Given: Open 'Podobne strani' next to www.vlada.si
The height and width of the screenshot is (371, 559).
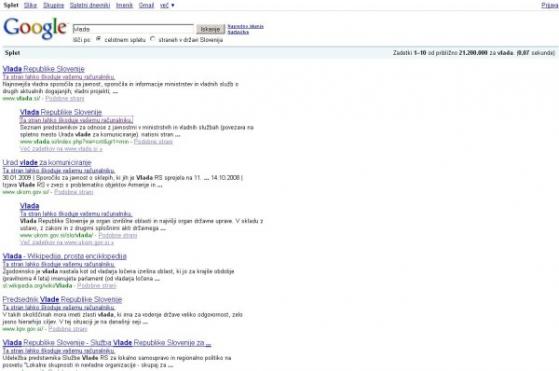Looking at the screenshot, I should (x=65, y=98).
